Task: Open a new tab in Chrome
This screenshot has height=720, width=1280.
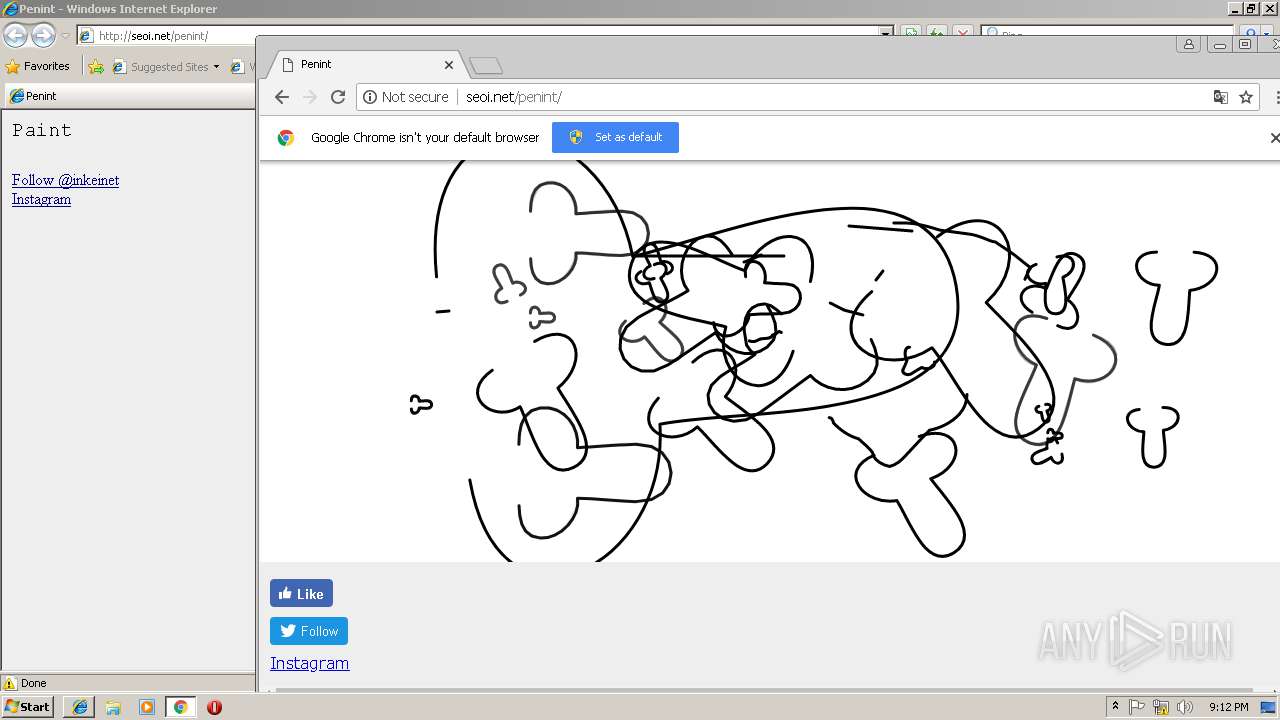Action: point(486,66)
